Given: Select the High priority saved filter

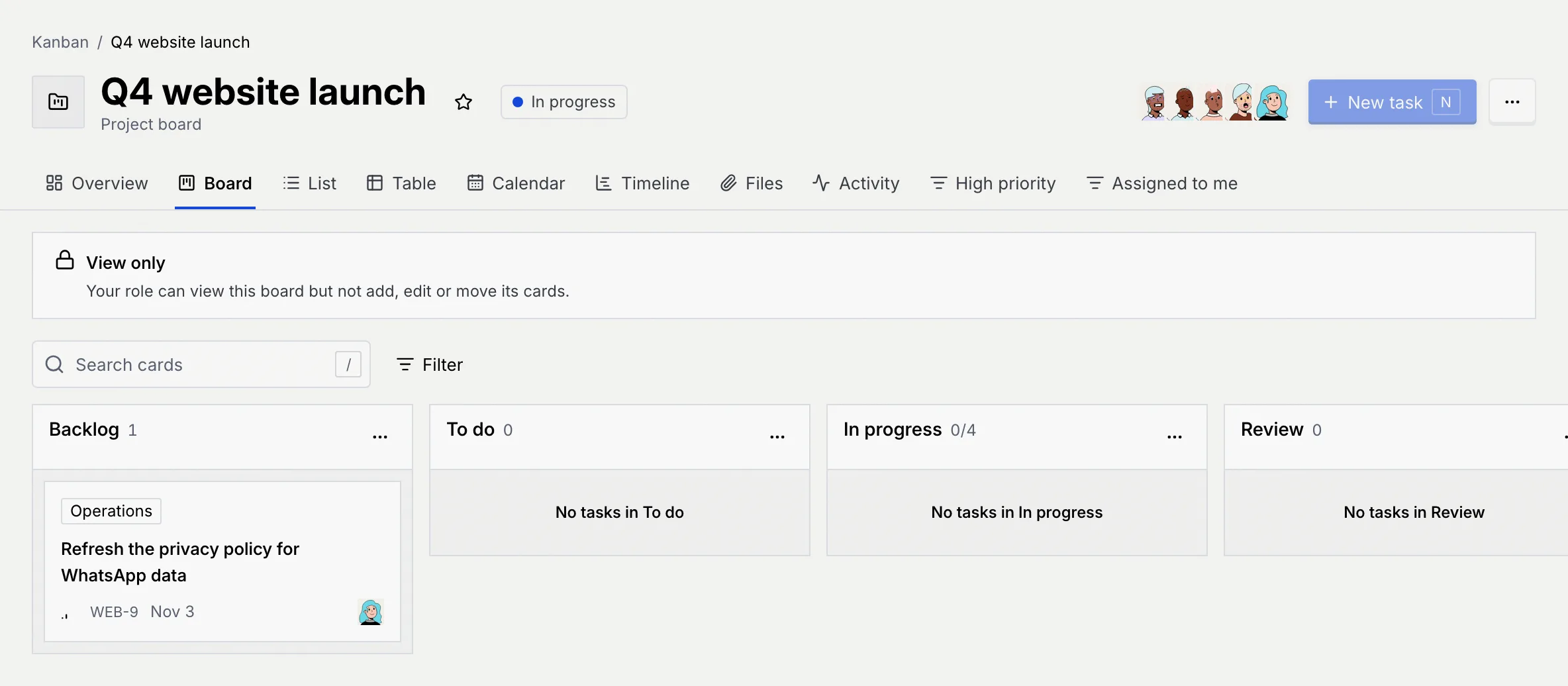Looking at the screenshot, I should (x=993, y=183).
